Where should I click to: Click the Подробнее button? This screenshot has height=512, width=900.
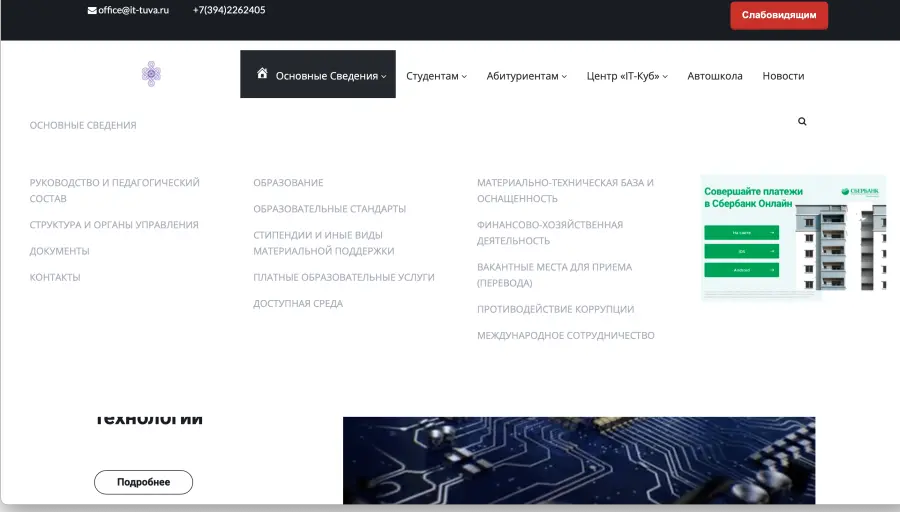point(143,482)
